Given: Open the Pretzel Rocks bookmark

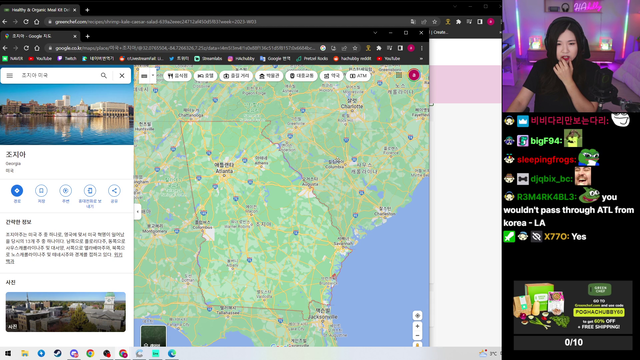Looking at the screenshot, I should (x=312, y=59).
